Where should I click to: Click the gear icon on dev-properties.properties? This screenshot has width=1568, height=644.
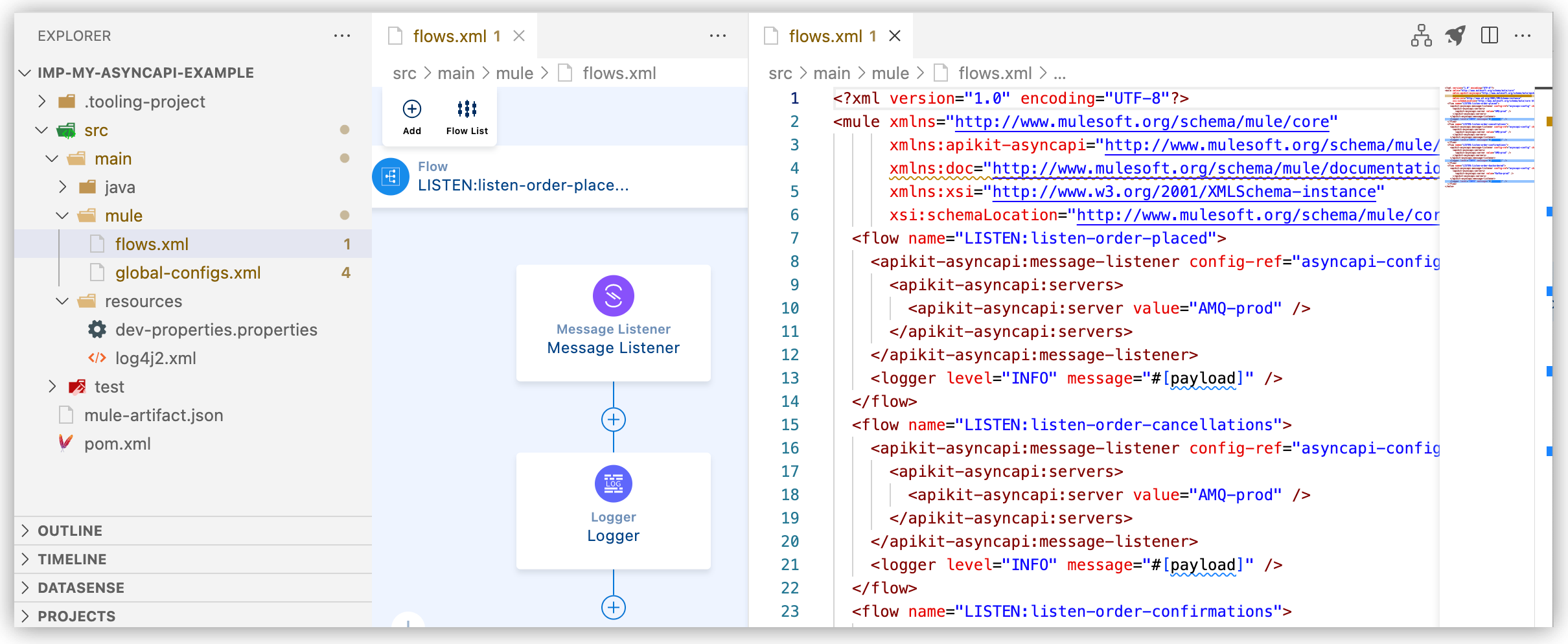pos(97,329)
